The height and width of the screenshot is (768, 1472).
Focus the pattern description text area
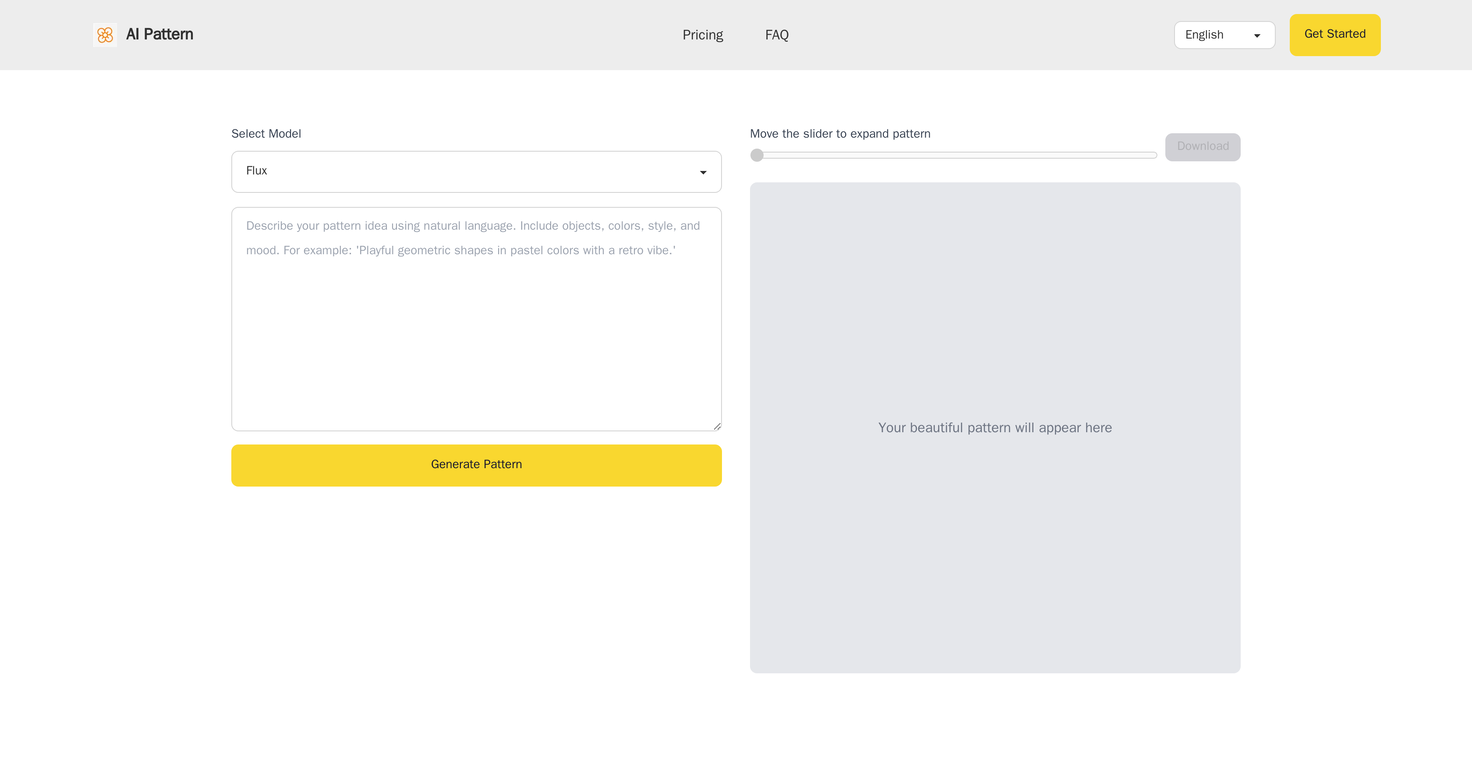pyautogui.click(x=476, y=330)
